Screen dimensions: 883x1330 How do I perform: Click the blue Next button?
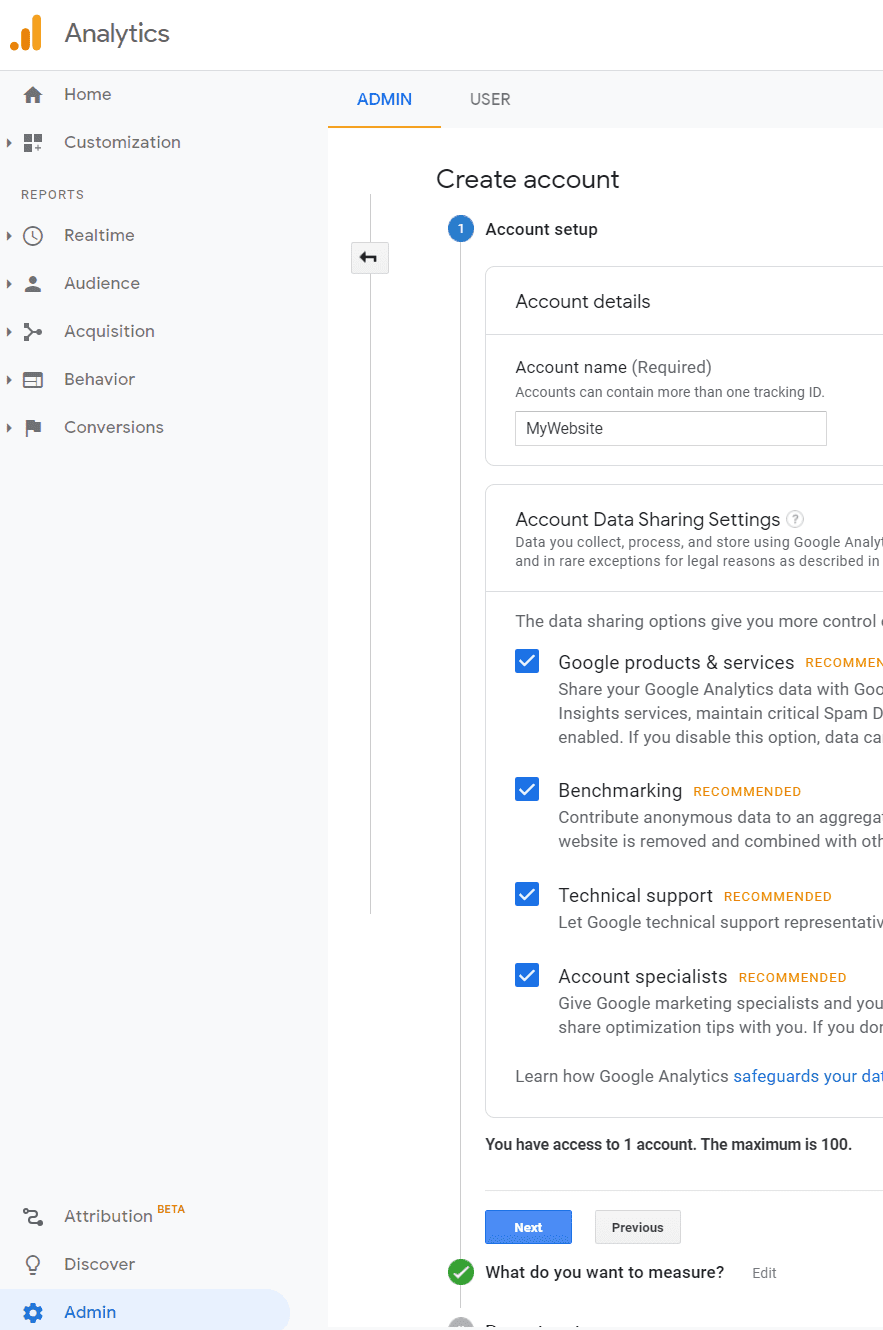(528, 1227)
